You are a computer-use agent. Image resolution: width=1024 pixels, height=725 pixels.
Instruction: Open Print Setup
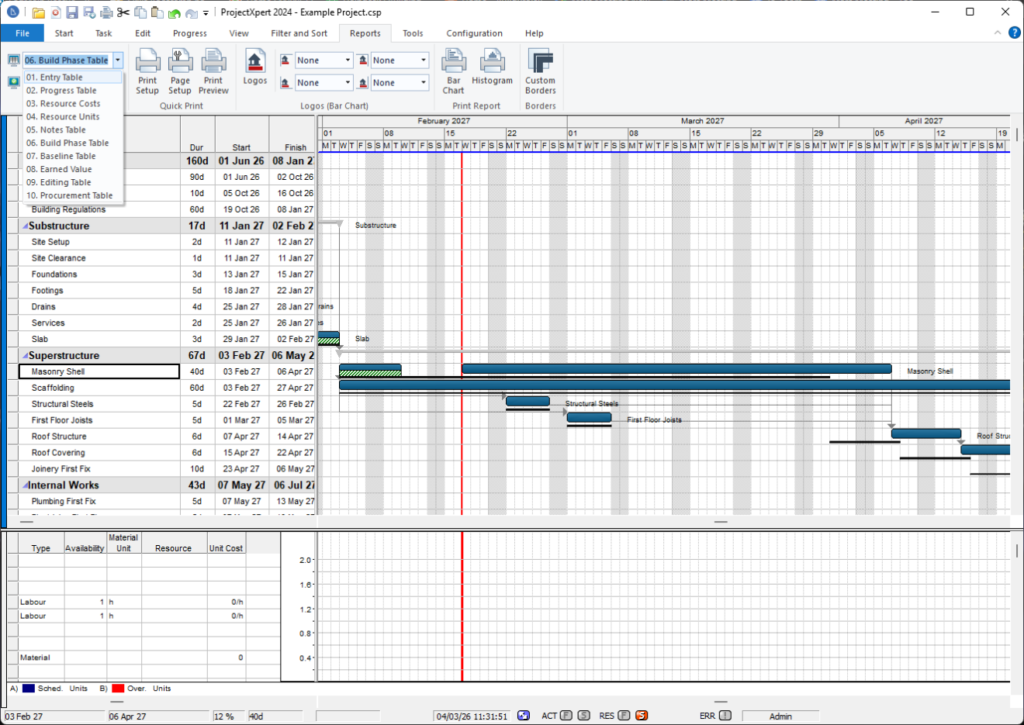pyautogui.click(x=148, y=72)
